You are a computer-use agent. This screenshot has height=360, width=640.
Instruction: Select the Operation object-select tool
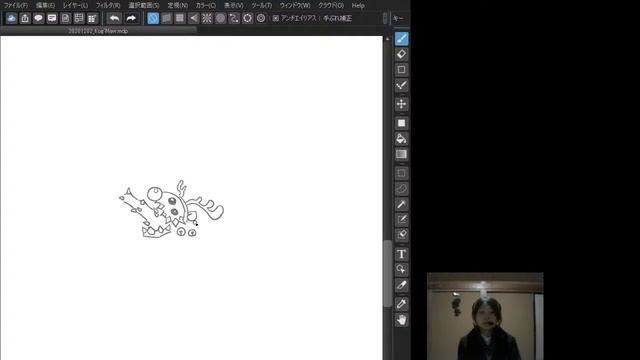402,269
